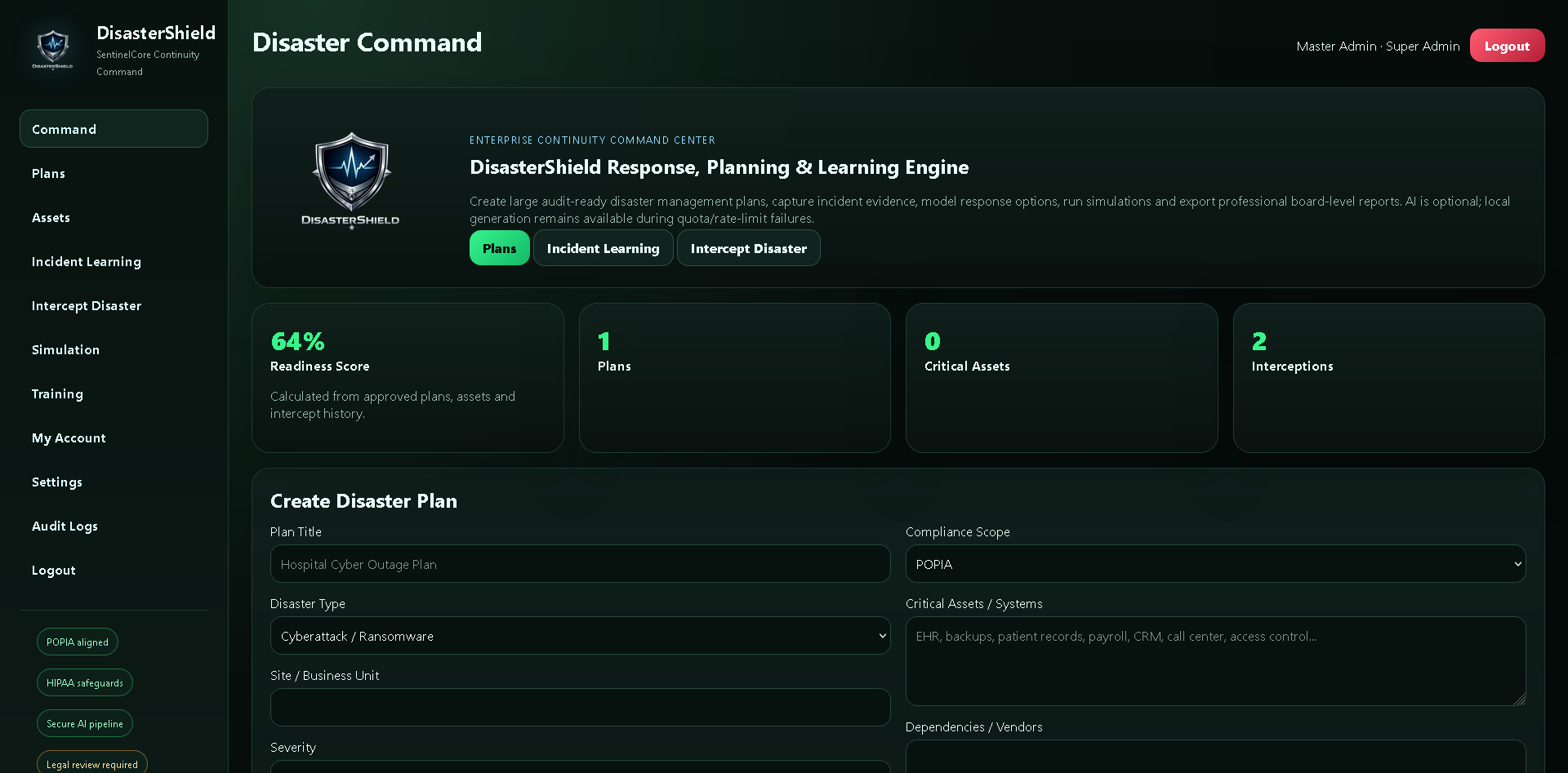Screen dimensions: 1568x773
Task: Click the Plans count card
Action: click(734, 378)
